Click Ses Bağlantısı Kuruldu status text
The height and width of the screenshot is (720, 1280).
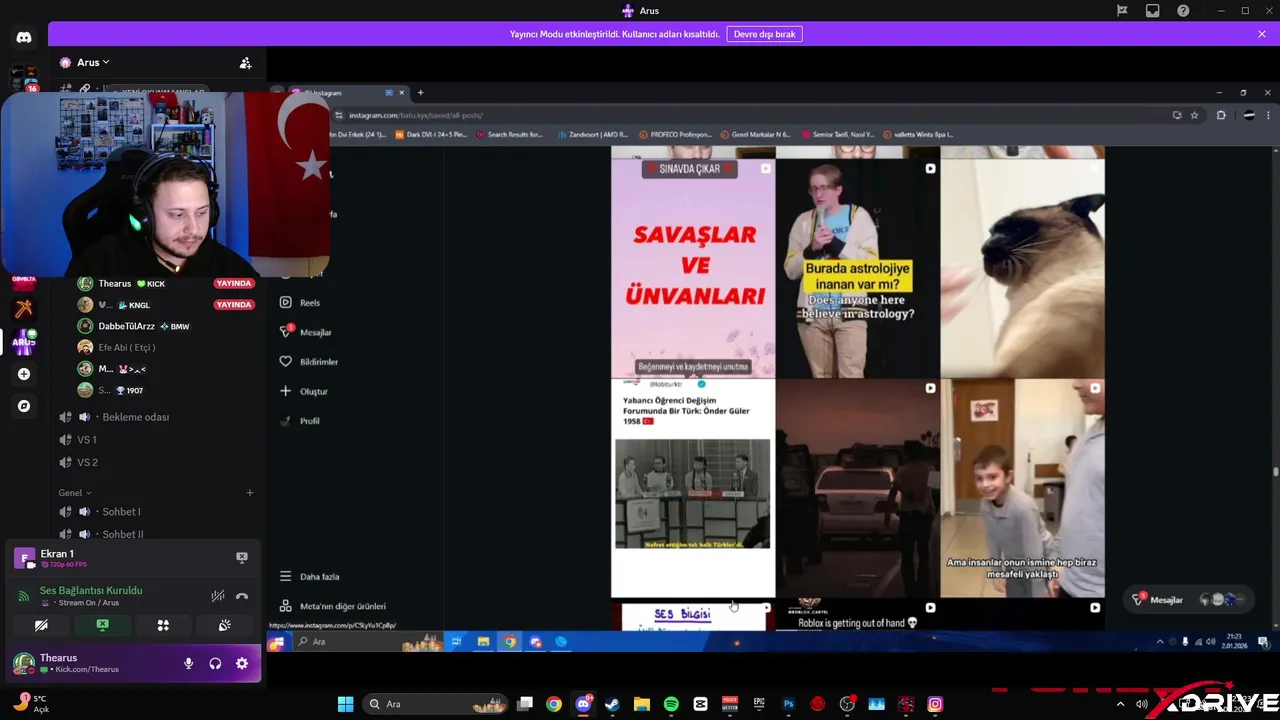point(91,590)
